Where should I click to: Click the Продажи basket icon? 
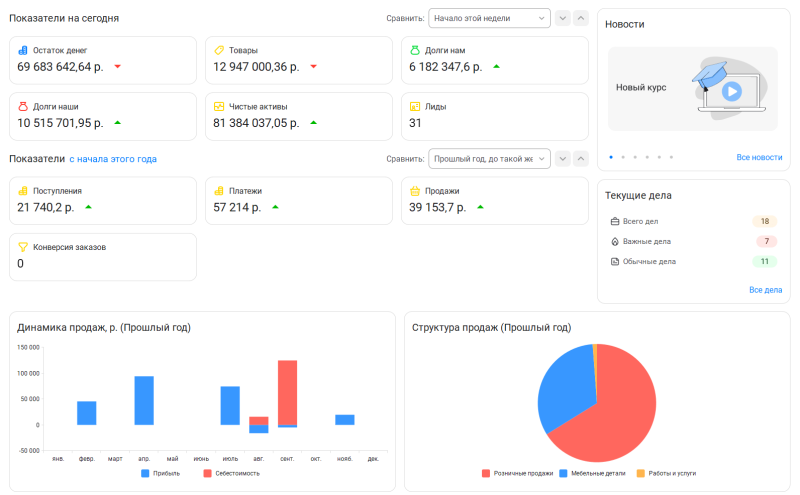[x=415, y=190]
